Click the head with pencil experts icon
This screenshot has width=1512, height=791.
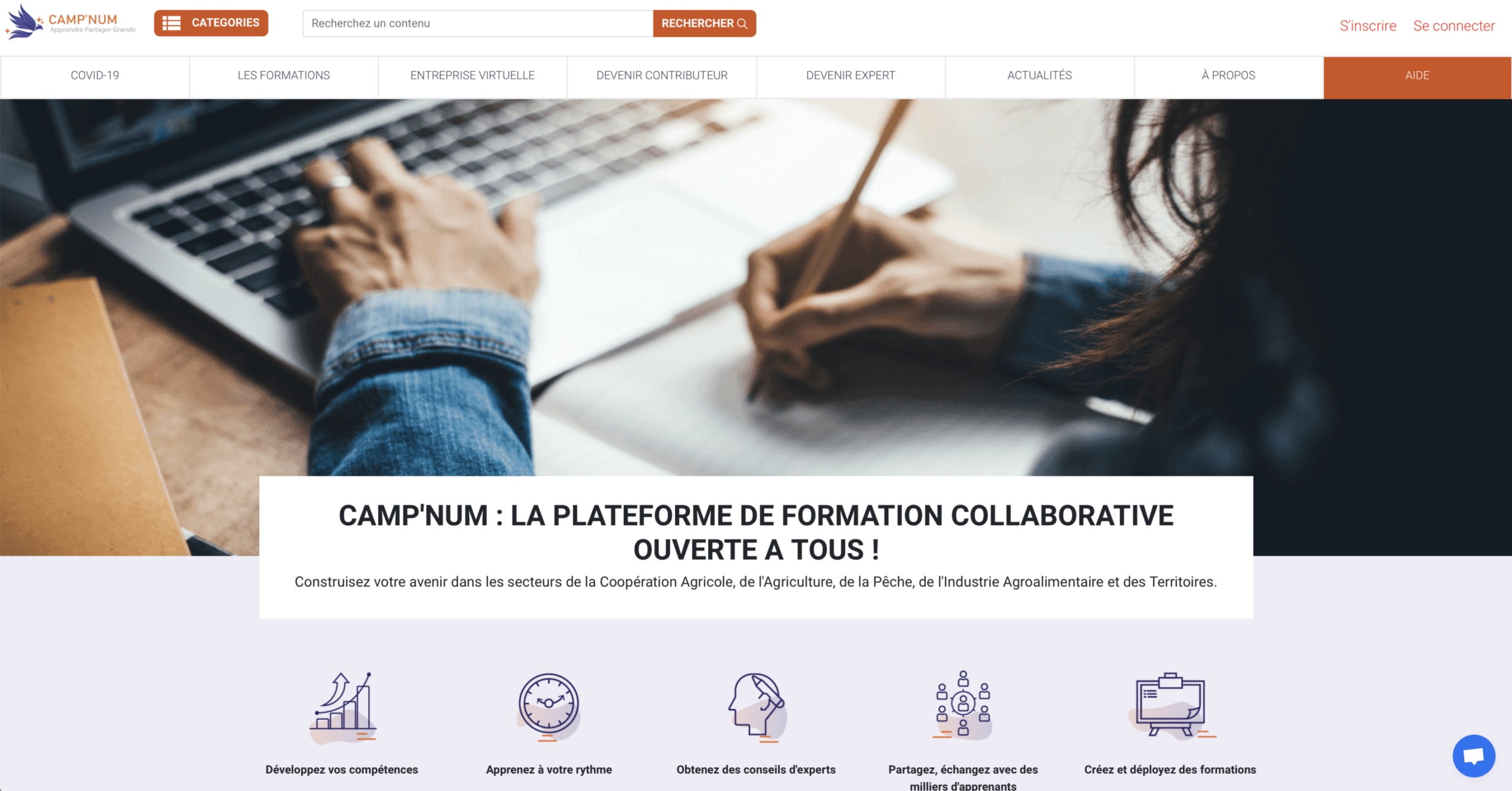tap(757, 707)
